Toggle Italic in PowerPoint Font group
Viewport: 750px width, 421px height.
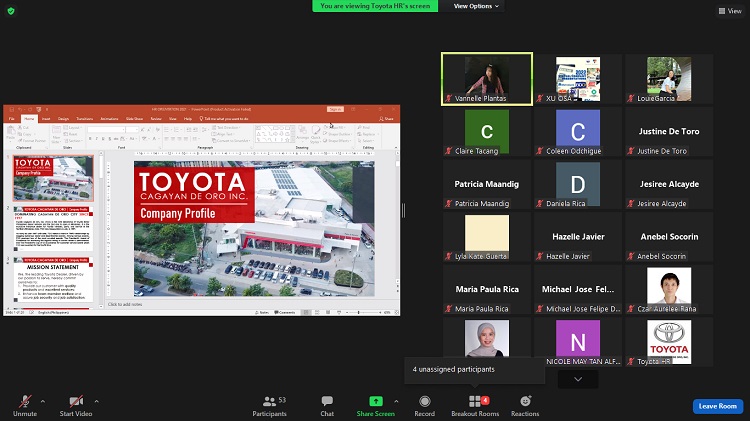pos(97,139)
